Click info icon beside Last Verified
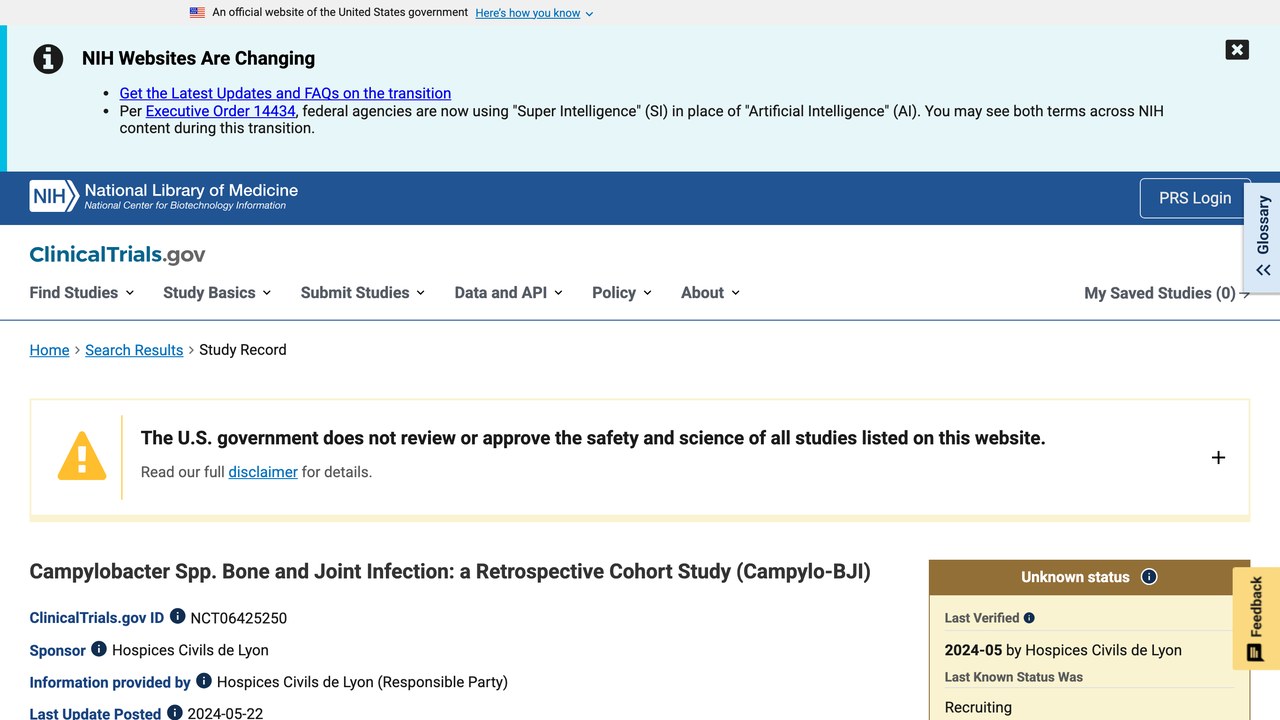Viewport: 1280px width, 720px height. (x=1029, y=618)
